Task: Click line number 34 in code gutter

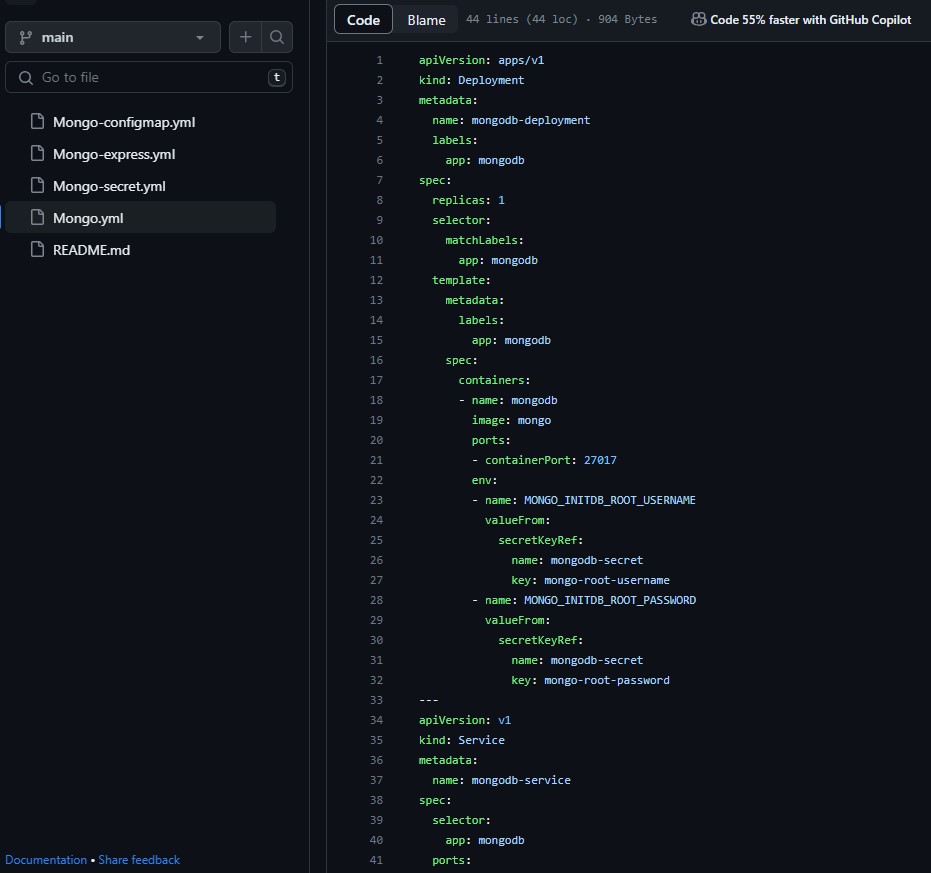Action: (376, 720)
